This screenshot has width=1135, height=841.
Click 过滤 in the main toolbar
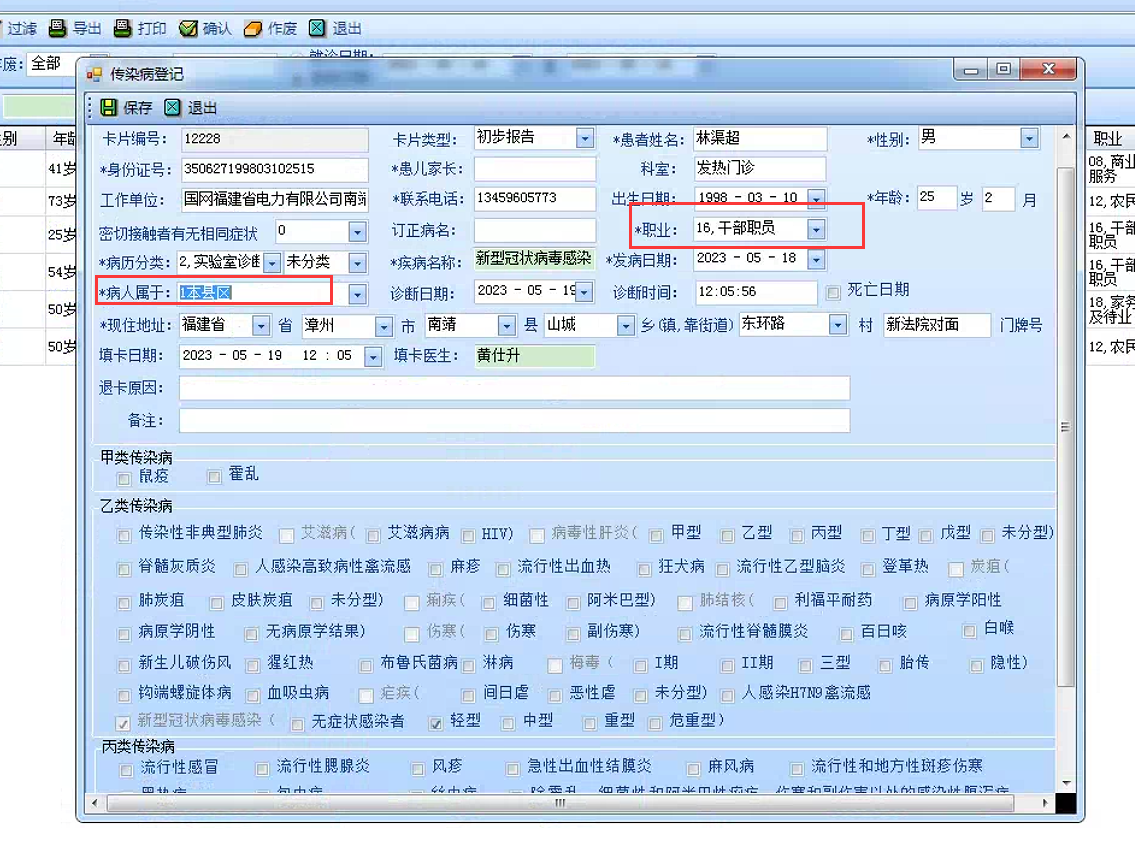pyautogui.click(x=22, y=28)
